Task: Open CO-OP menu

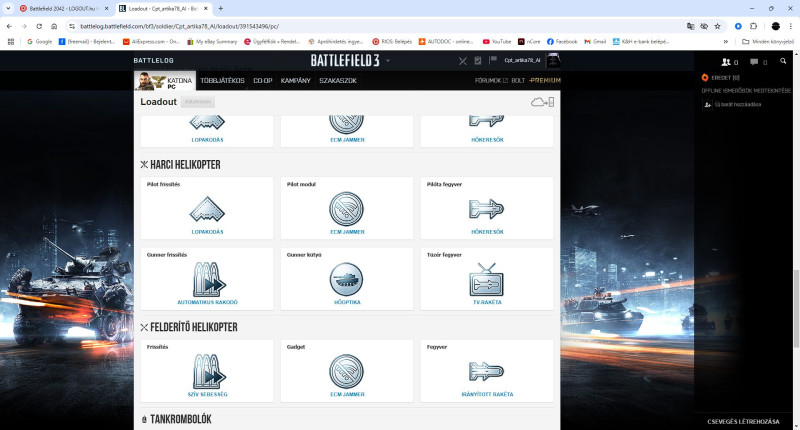Action: click(263, 81)
